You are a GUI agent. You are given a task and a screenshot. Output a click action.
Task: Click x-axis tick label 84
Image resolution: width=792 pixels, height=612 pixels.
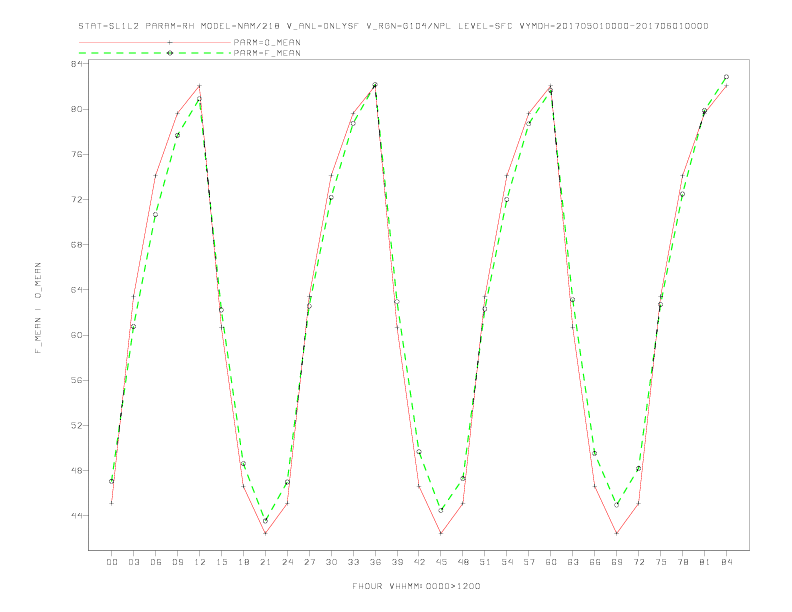tap(726, 562)
